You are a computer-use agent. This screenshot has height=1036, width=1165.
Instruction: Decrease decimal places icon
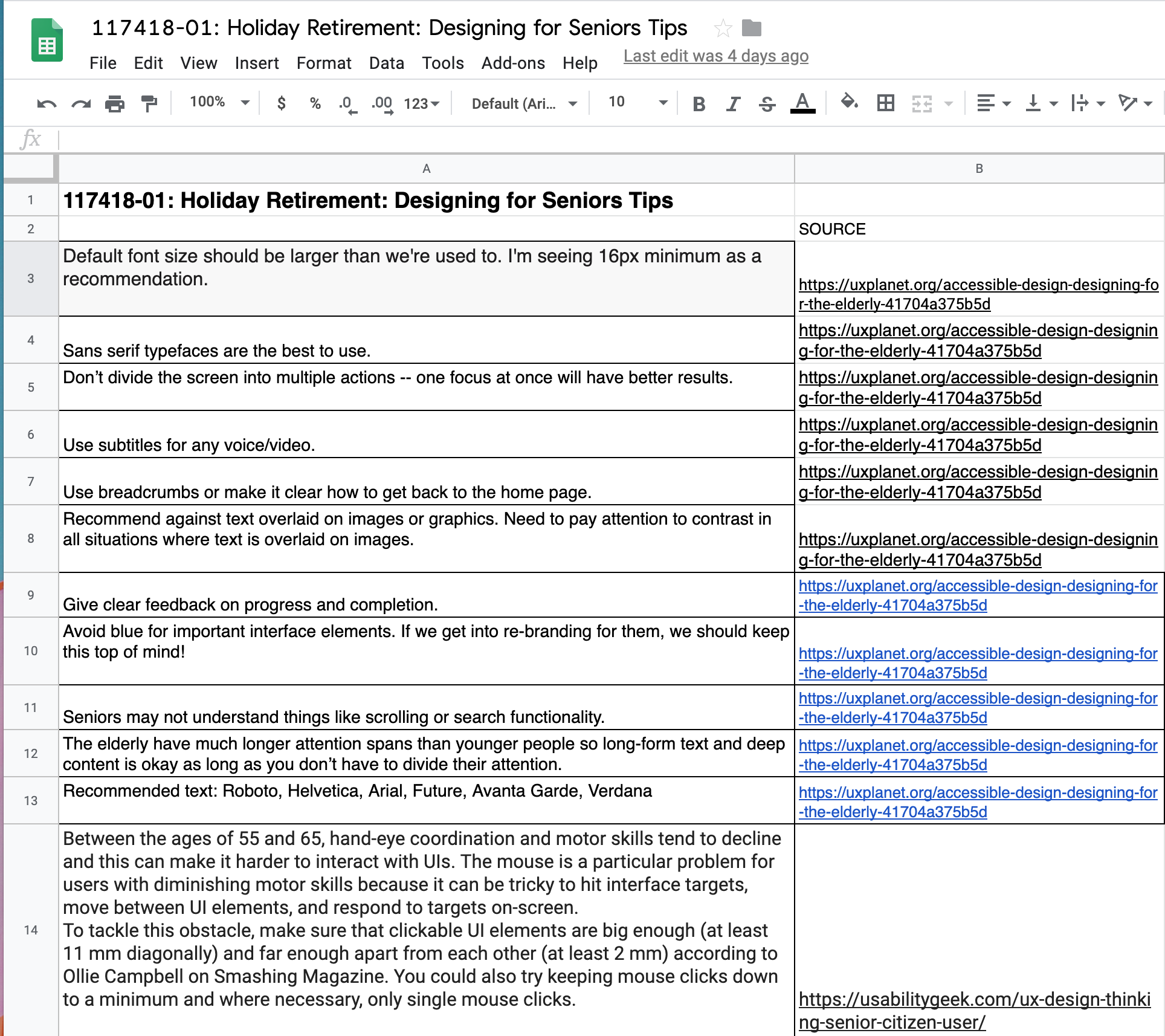[x=347, y=104]
